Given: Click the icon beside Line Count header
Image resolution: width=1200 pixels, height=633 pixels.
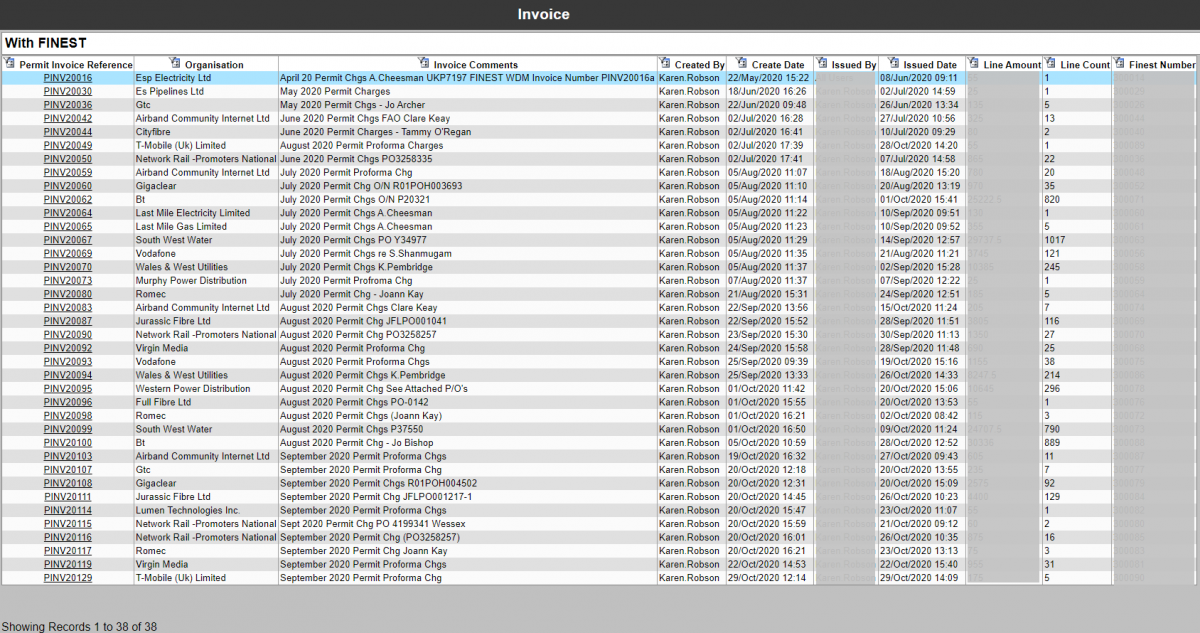Looking at the screenshot, I should (x=1050, y=64).
